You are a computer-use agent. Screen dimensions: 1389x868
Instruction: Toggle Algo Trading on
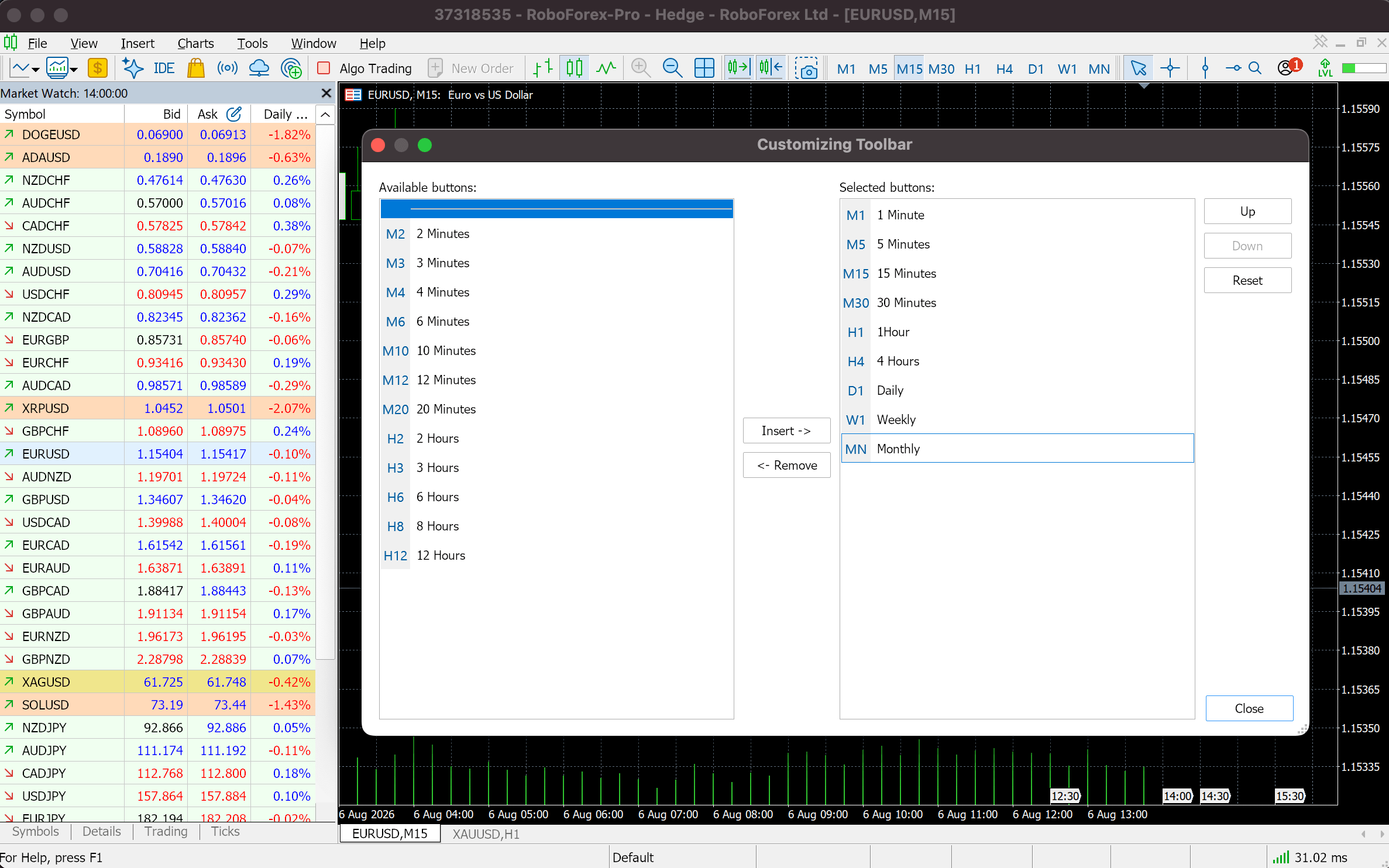(x=365, y=68)
